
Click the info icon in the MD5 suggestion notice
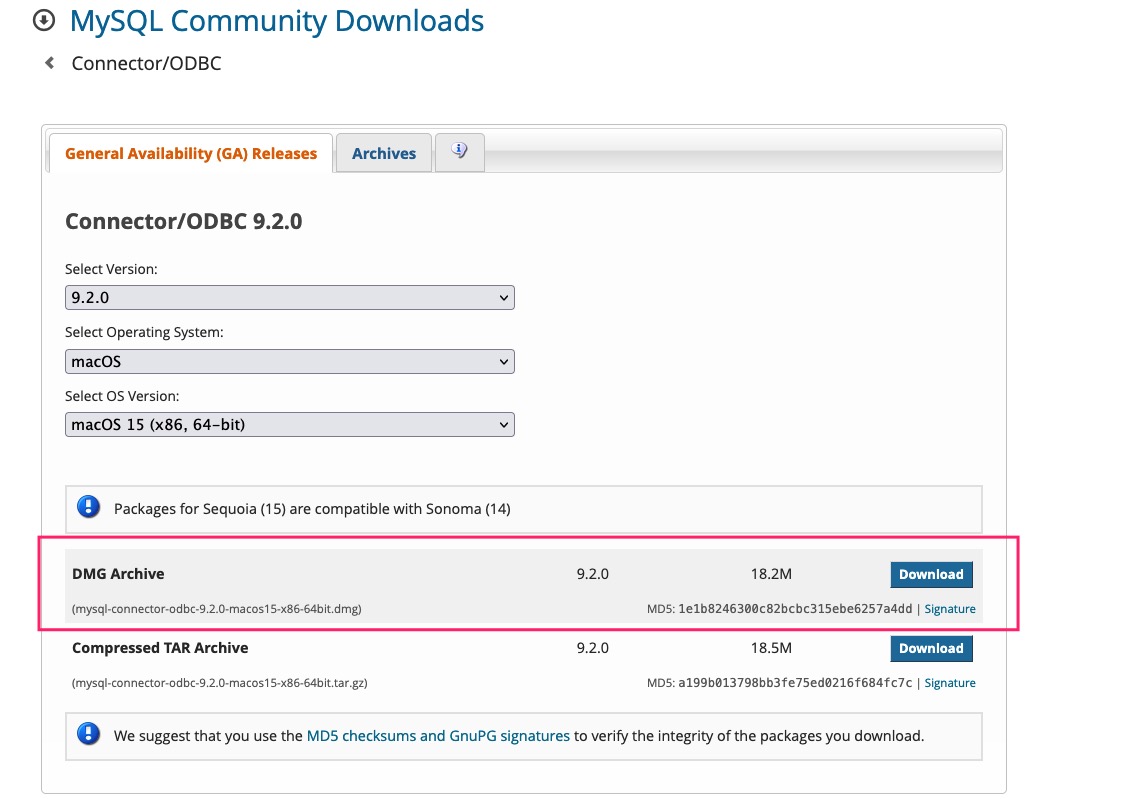(x=88, y=734)
